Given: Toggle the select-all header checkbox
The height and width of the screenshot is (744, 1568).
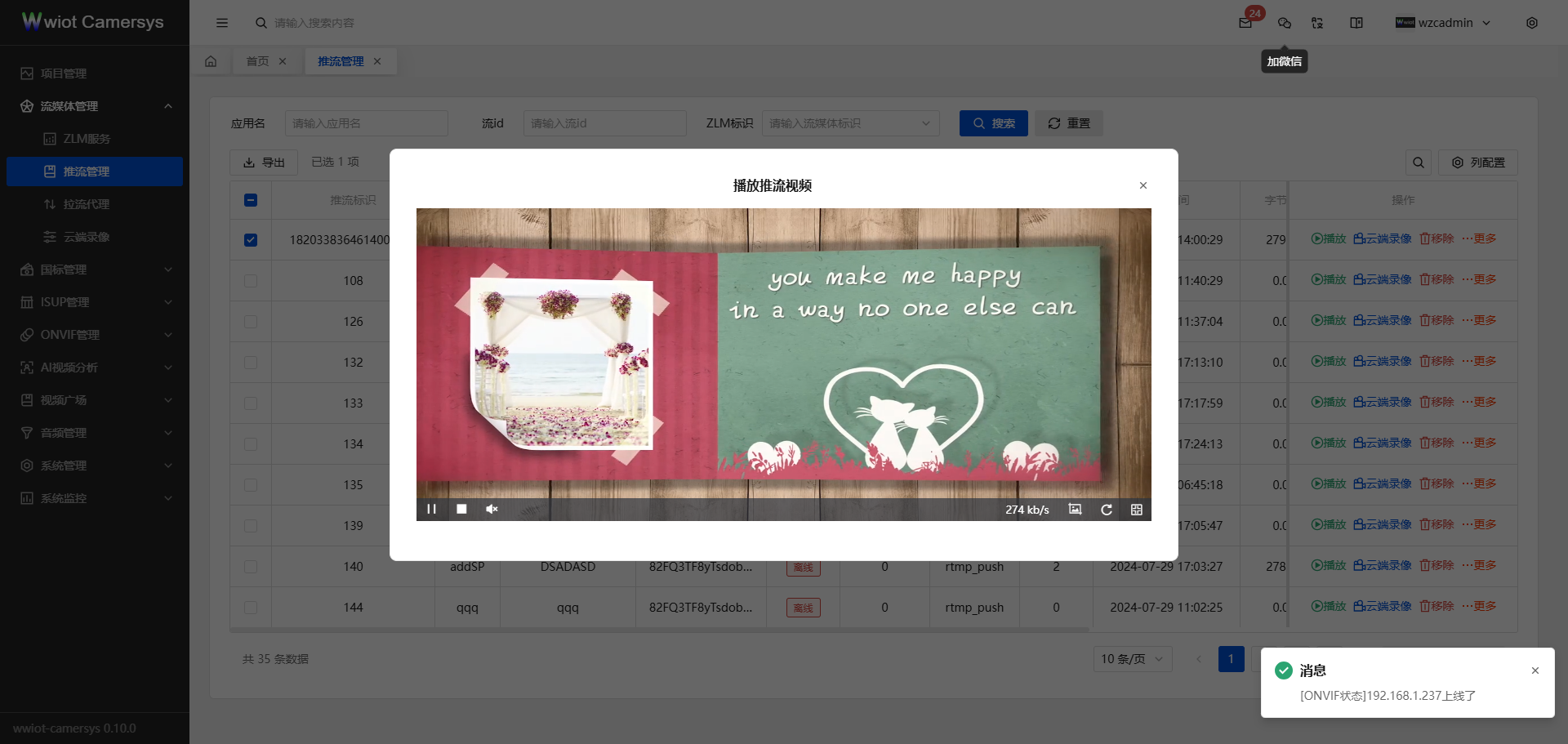Looking at the screenshot, I should [251, 200].
